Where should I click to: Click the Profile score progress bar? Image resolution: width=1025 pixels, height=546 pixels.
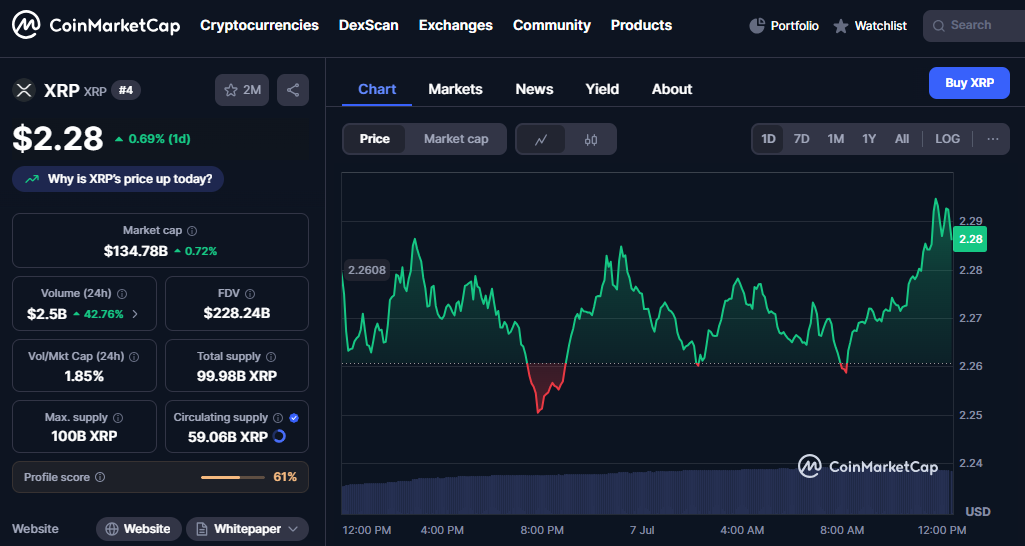[233, 477]
